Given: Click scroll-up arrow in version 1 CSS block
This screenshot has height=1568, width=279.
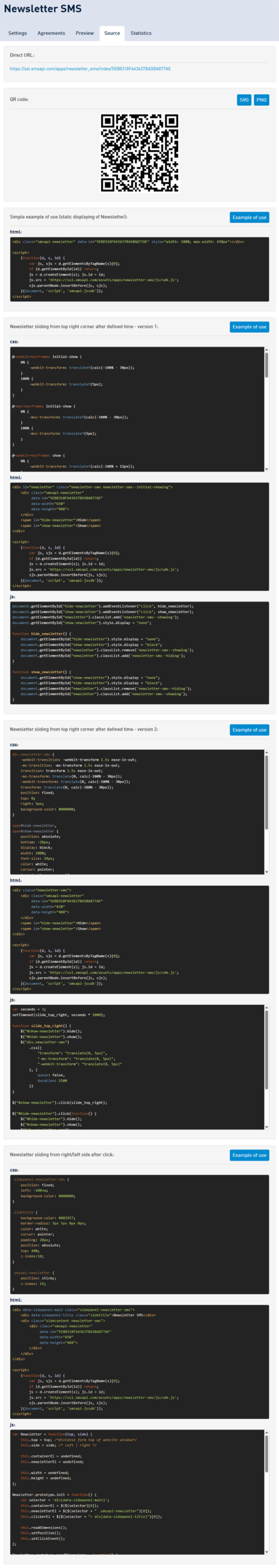Looking at the screenshot, I should [267, 350].
